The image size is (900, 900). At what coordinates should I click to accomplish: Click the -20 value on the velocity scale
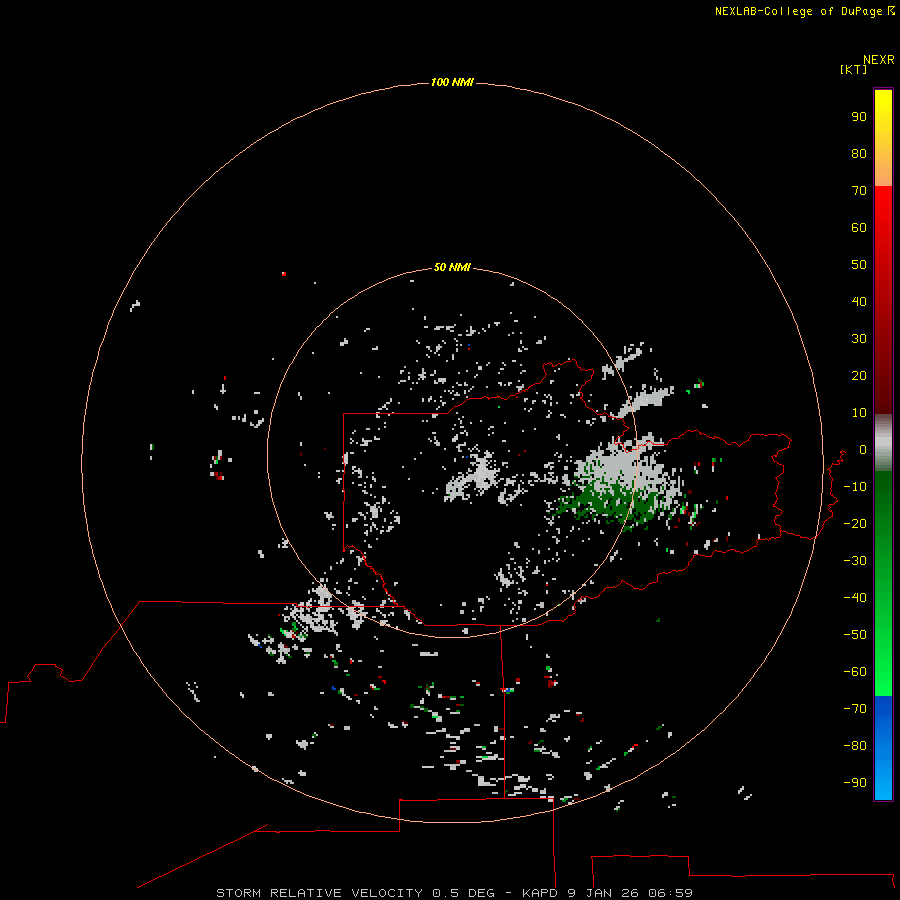click(x=855, y=524)
